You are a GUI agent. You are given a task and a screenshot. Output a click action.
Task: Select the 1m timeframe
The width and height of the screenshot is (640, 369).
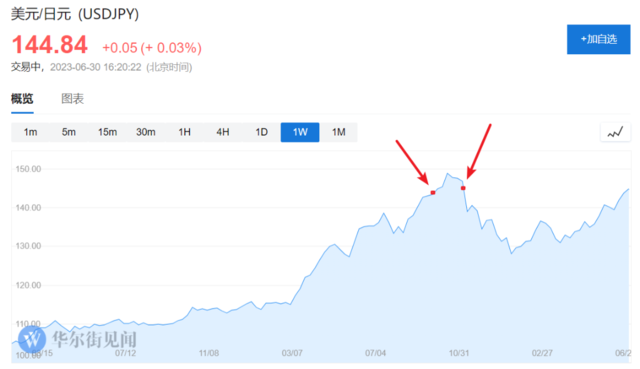pyautogui.click(x=30, y=132)
